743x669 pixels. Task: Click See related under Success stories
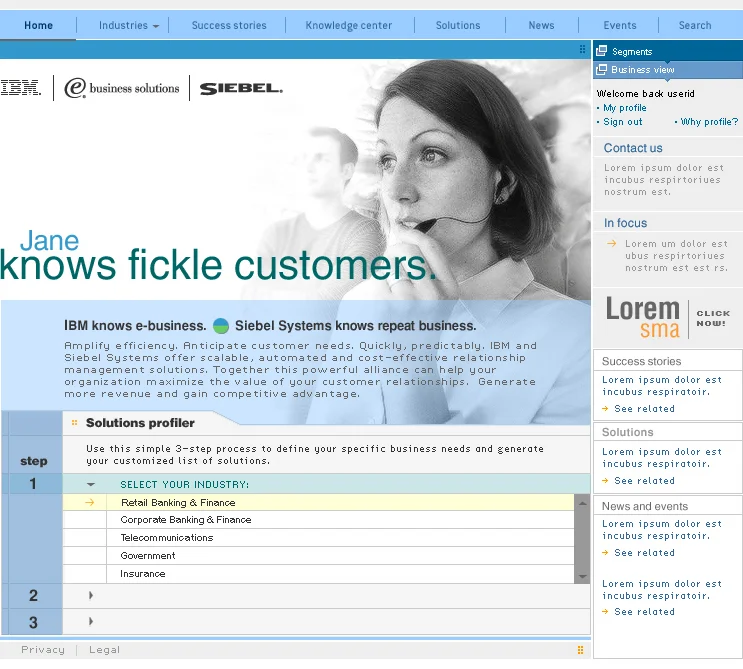[x=644, y=409]
